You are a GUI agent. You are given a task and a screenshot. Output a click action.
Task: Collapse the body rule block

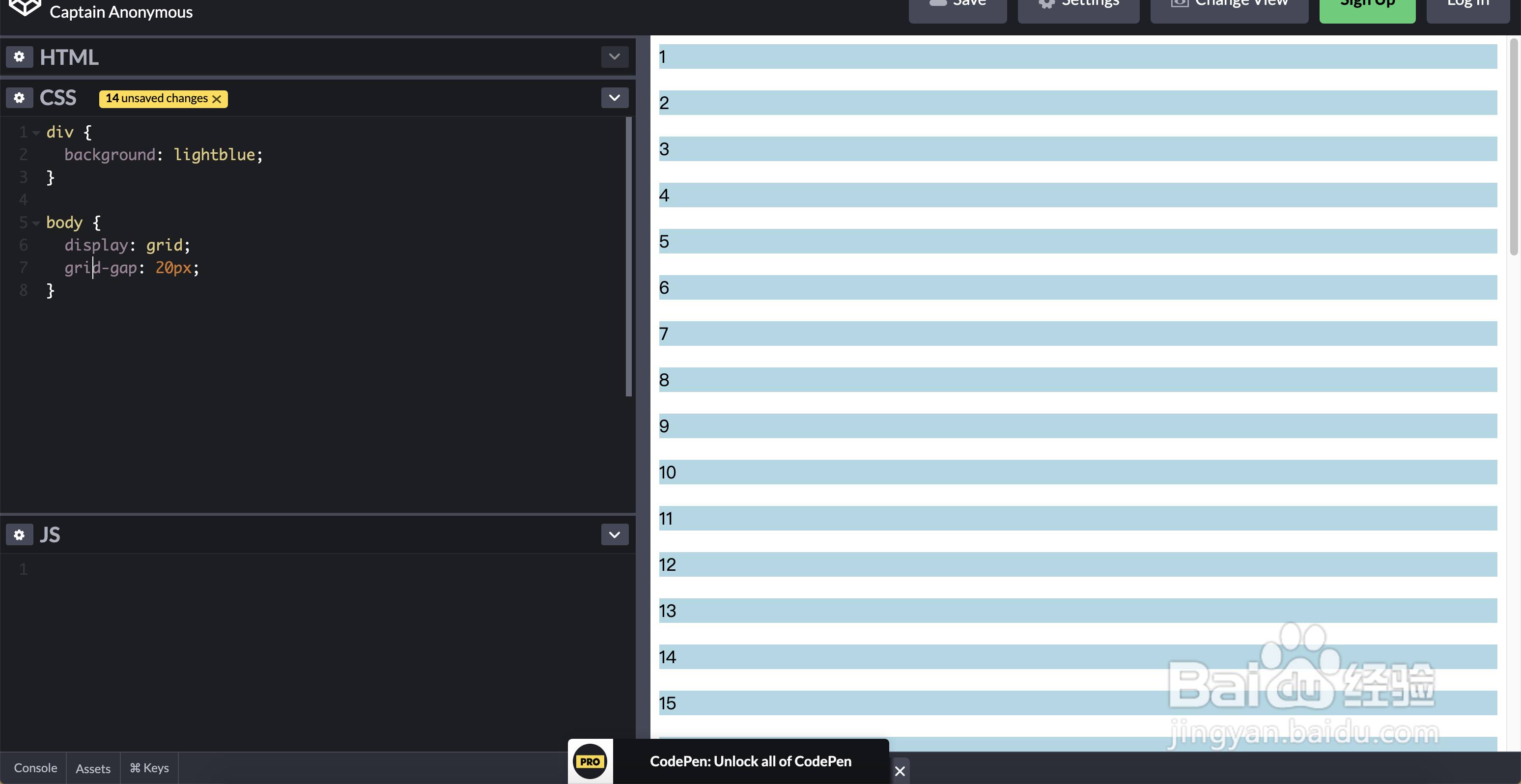click(x=37, y=223)
